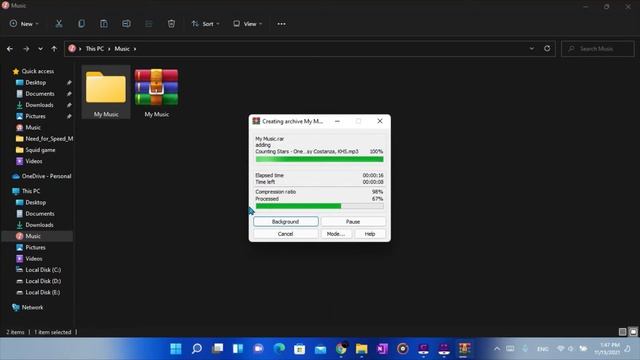
Task: Open the See more ellipsis menu
Action: coord(282,24)
